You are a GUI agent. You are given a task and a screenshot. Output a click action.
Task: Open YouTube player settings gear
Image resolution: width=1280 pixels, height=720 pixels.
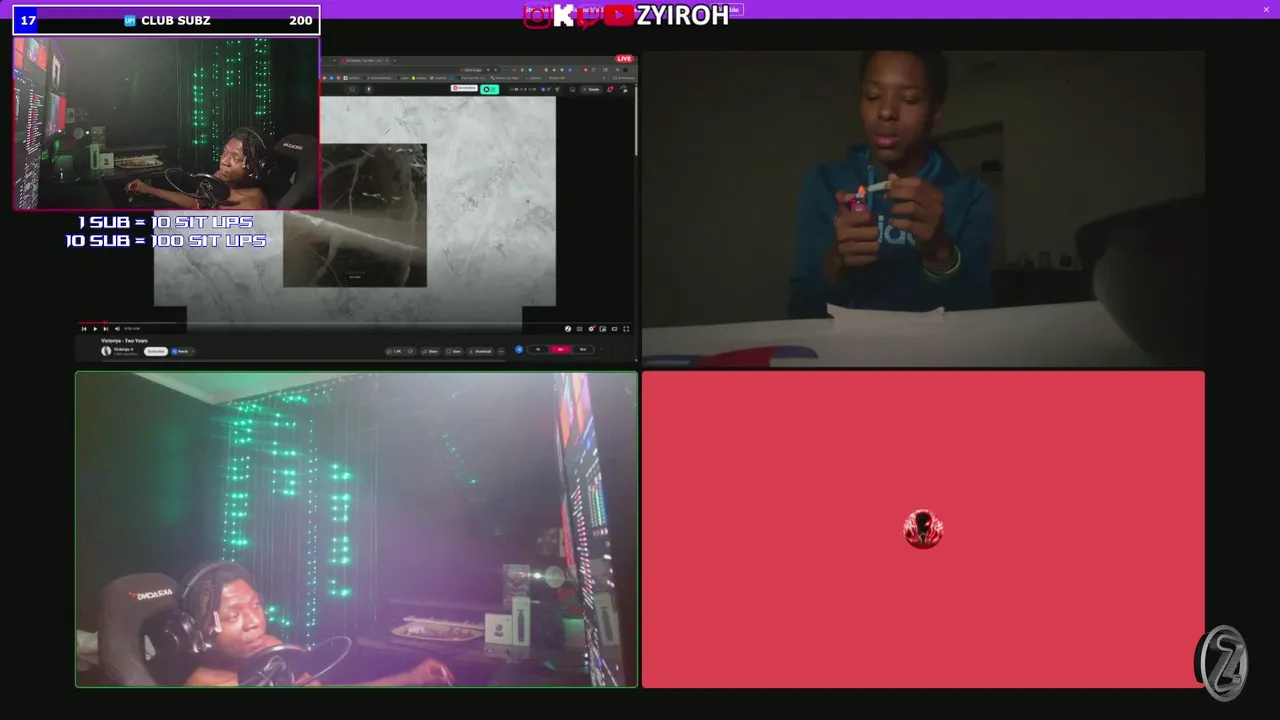point(591,329)
